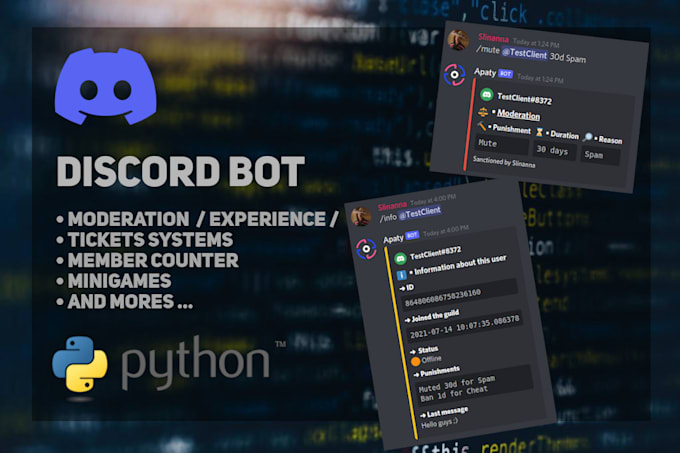The width and height of the screenshot is (680, 453).
Task: Click Slinanna username above the /mute command
Action: pos(493,38)
